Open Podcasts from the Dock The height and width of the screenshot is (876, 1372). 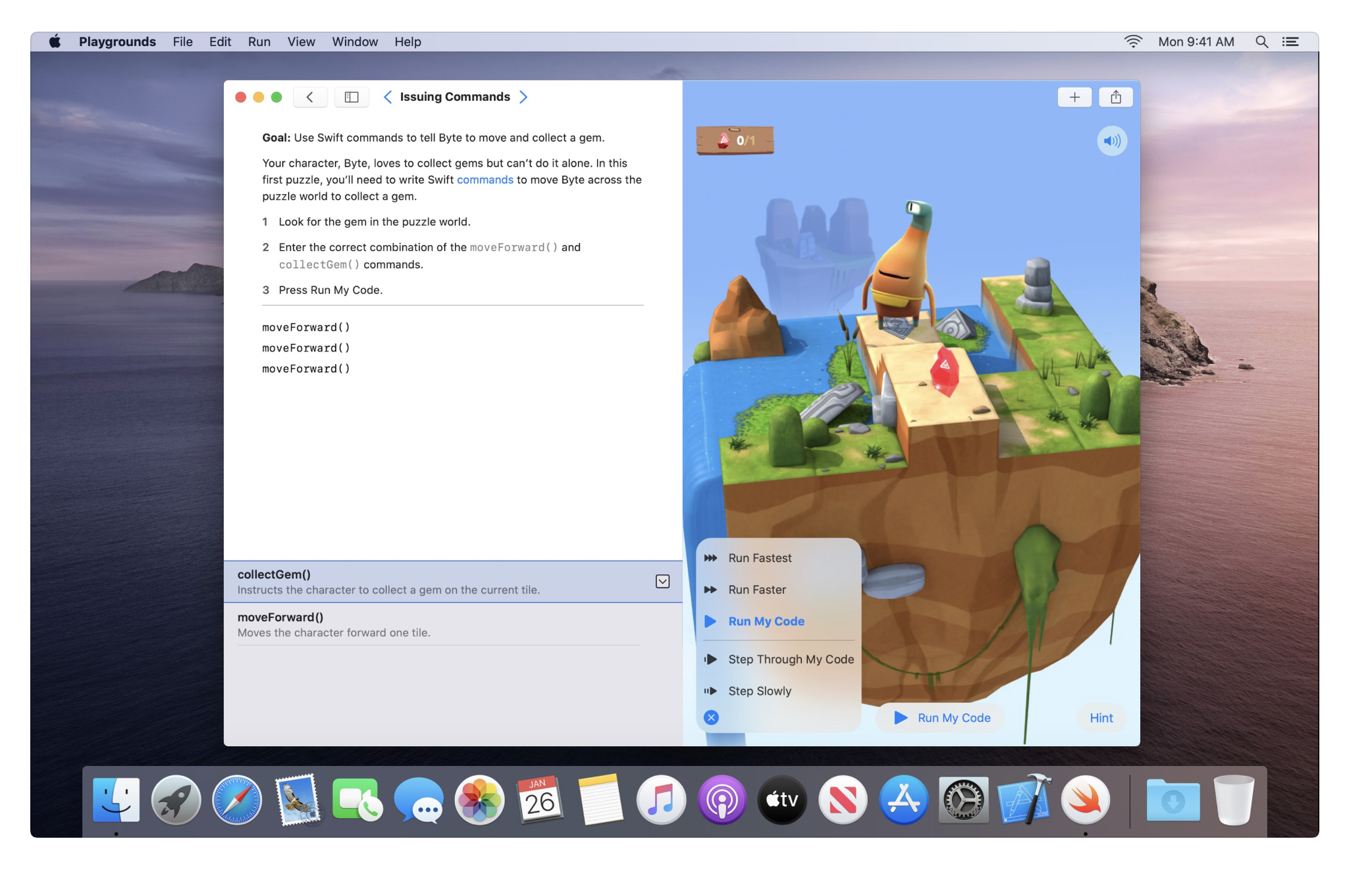(722, 800)
